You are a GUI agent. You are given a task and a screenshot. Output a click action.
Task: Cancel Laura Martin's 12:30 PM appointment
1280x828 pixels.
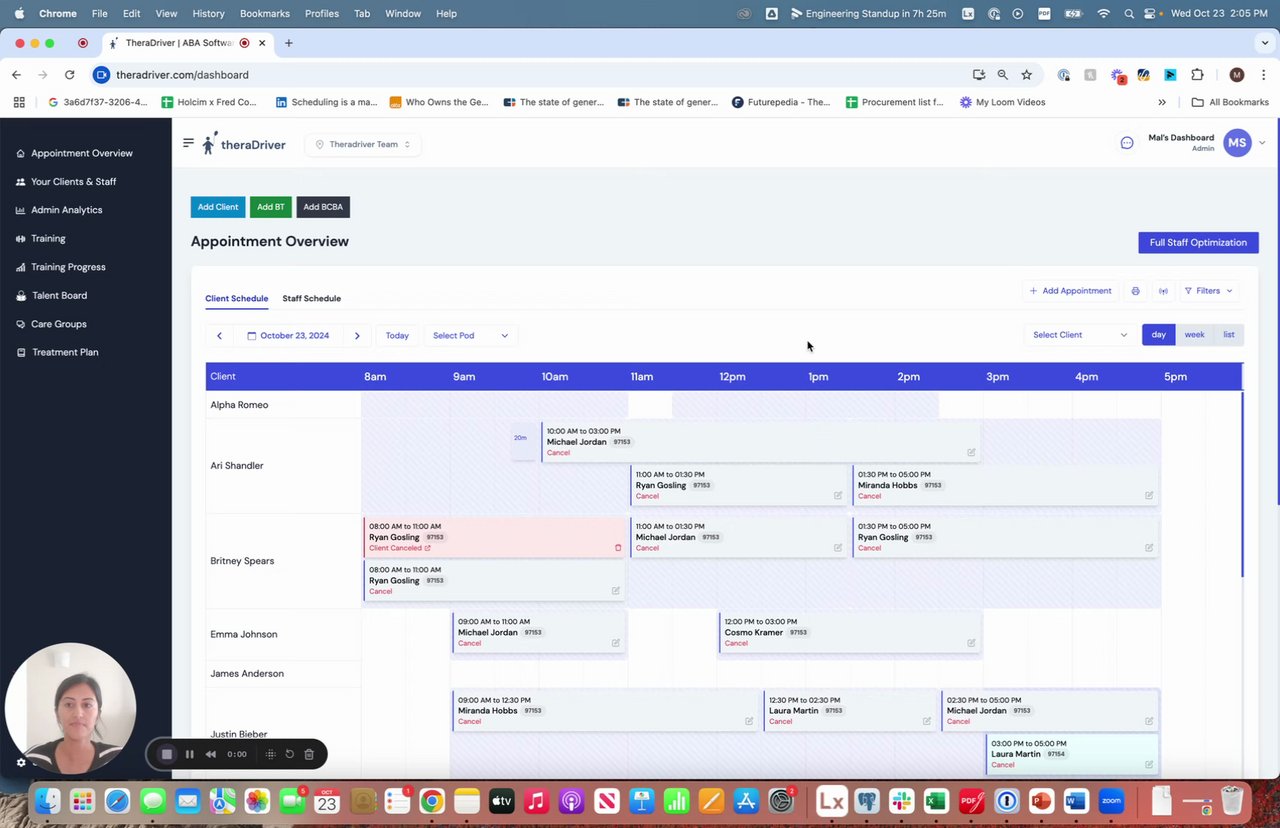click(x=780, y=722)
